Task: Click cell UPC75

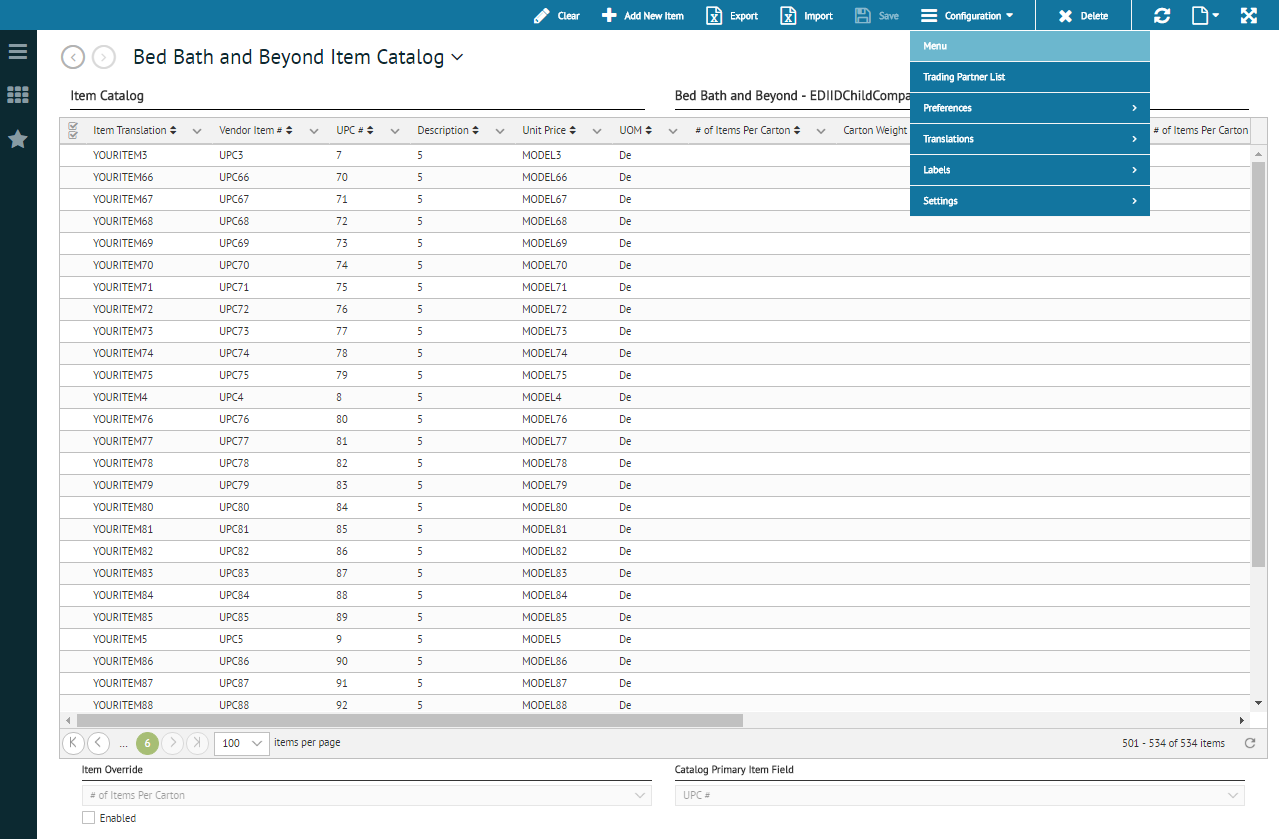Action: click(x=235, y=375)
